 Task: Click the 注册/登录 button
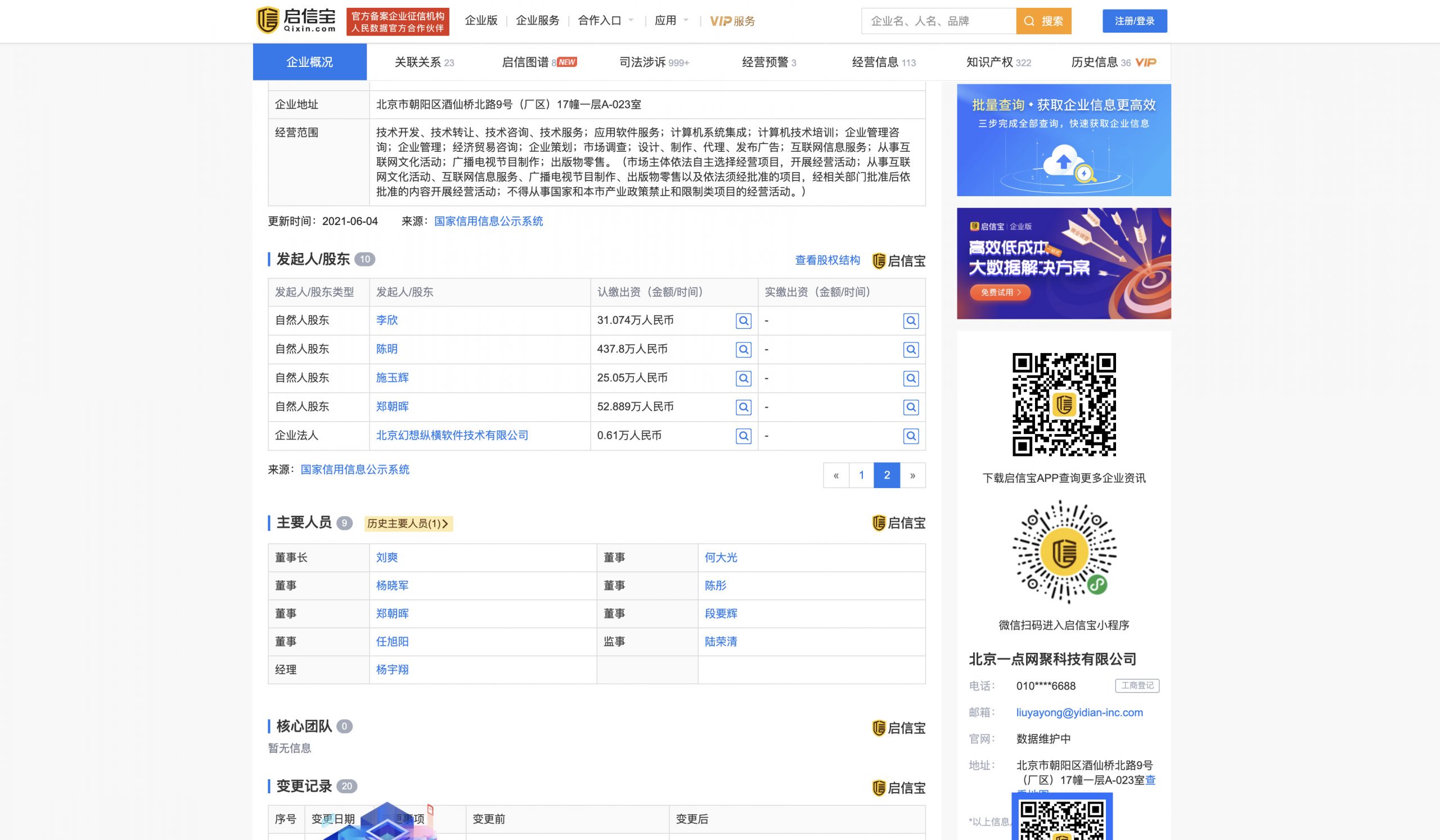(x=1135, y=21)
